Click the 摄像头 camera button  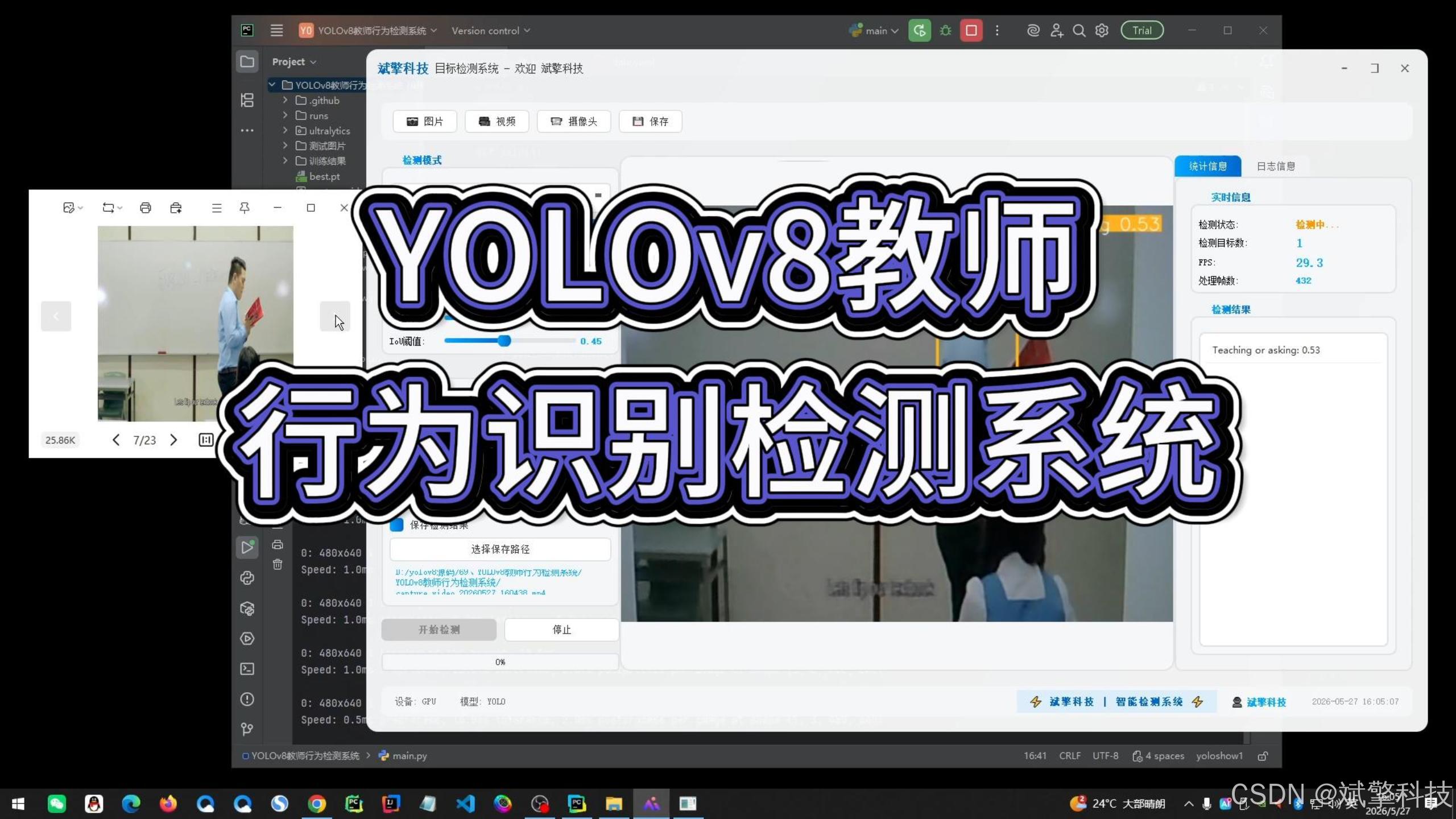574,121
